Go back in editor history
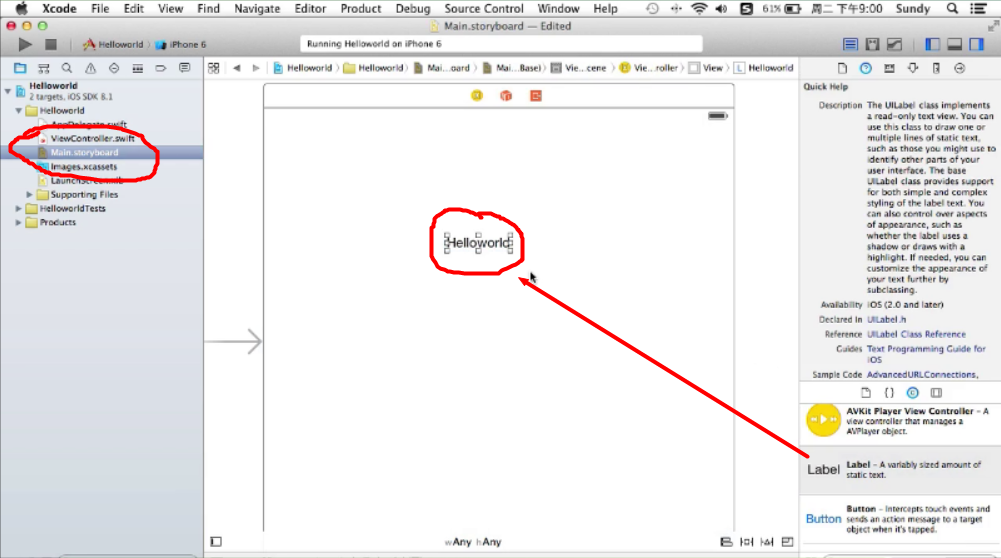1001x558 pixels. pyautogui.click(x=237, y=68)
